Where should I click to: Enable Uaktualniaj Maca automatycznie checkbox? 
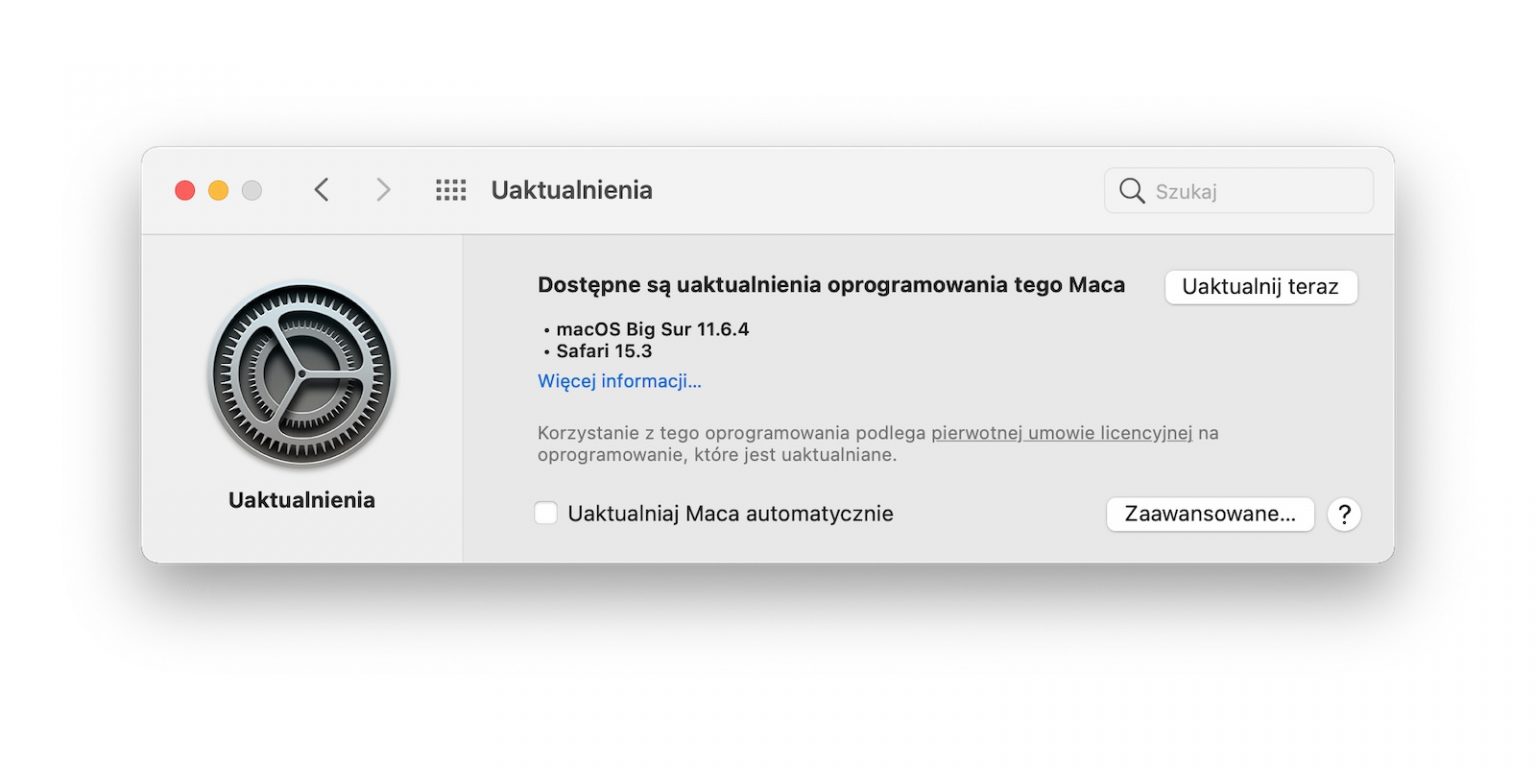pos(546,512)
